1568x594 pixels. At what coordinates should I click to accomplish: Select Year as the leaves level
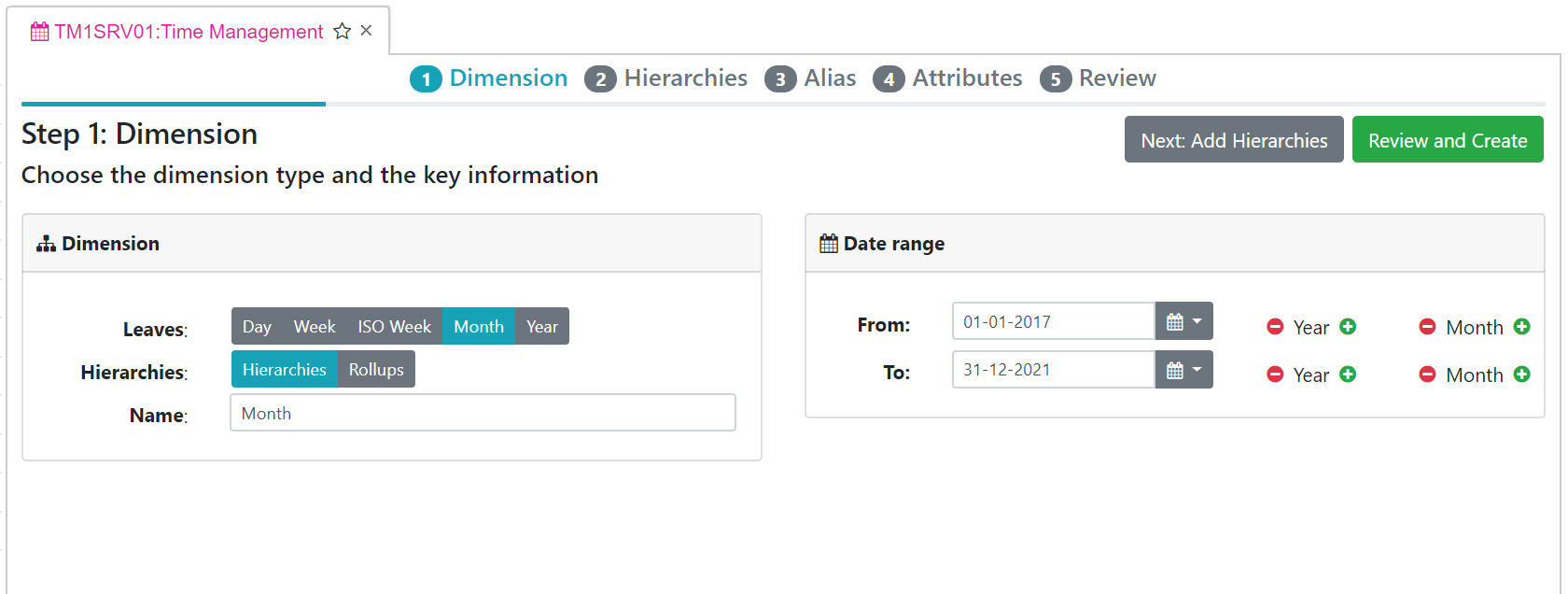point(541,327)
